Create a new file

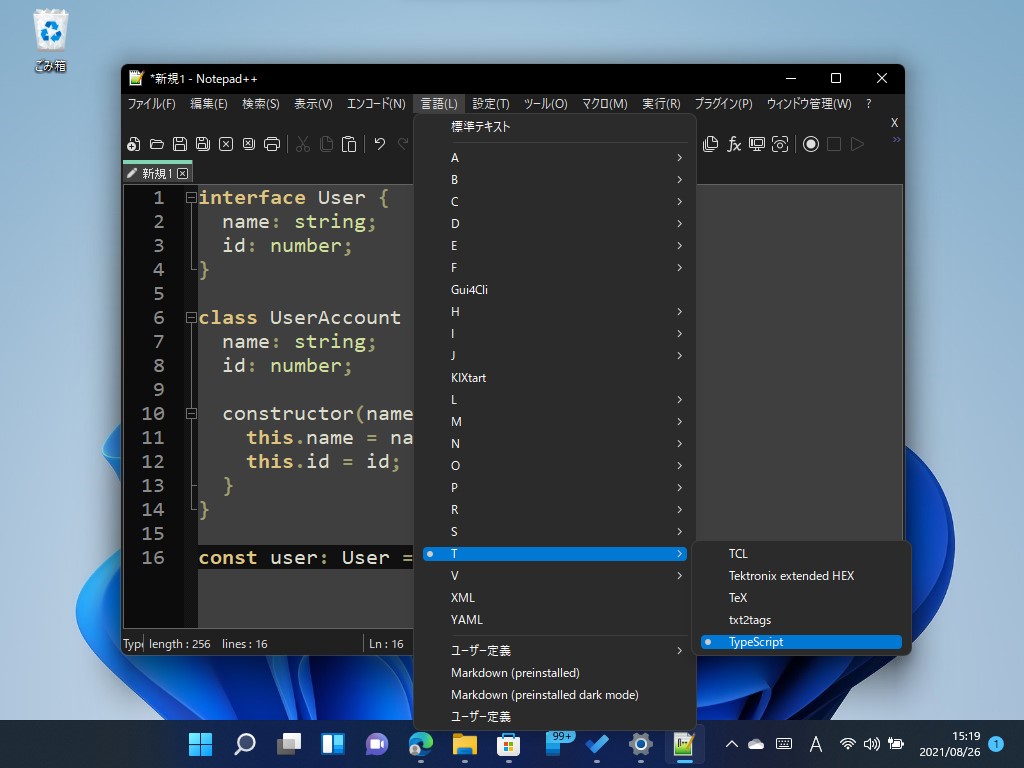pyautogui.click(x=133, y=144)
